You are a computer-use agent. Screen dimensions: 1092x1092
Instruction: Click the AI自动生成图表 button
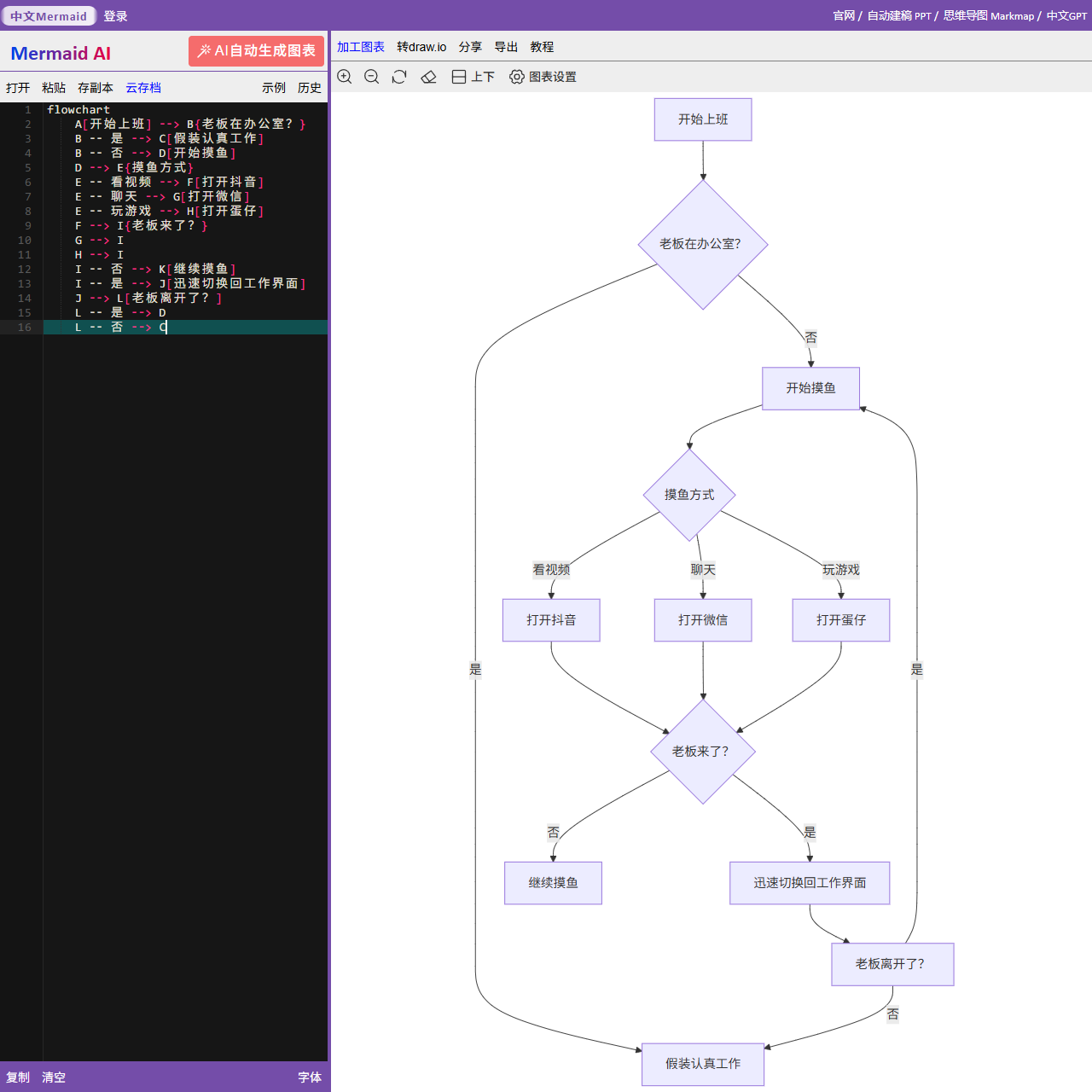point(256,51)
